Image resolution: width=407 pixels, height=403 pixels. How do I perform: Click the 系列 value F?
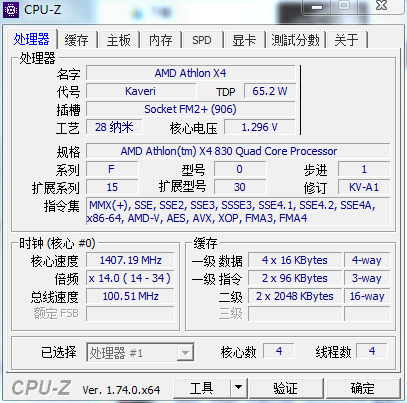(x=112, y=169)
